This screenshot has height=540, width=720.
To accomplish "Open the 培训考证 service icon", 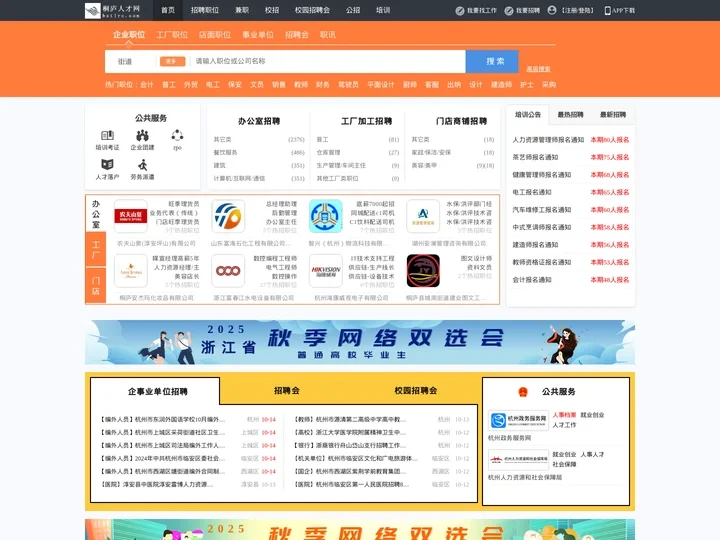I will (x=107, y=135).
